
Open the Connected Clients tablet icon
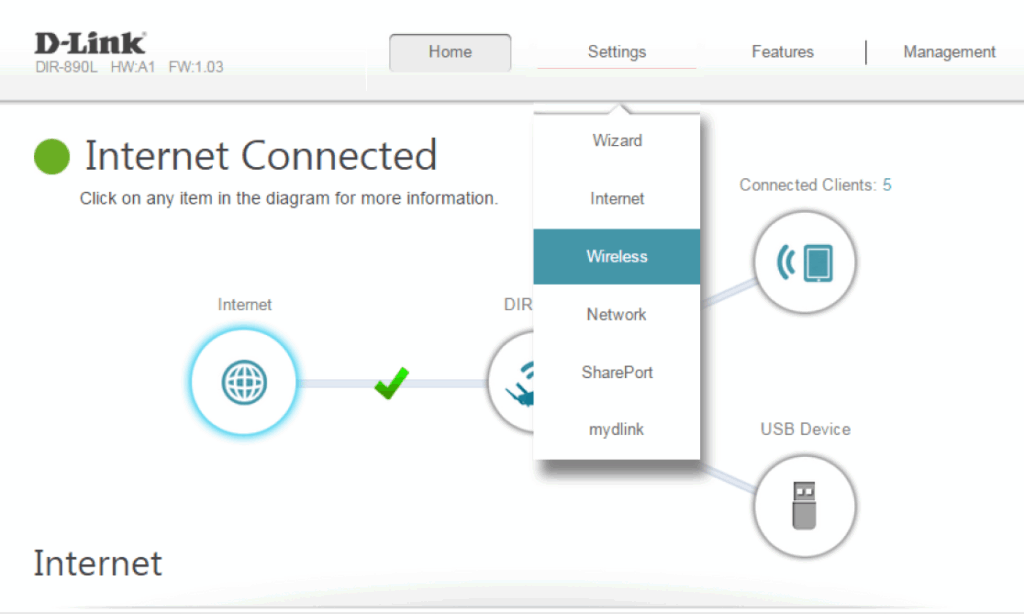pyautogui.click(x=804, y=262)
